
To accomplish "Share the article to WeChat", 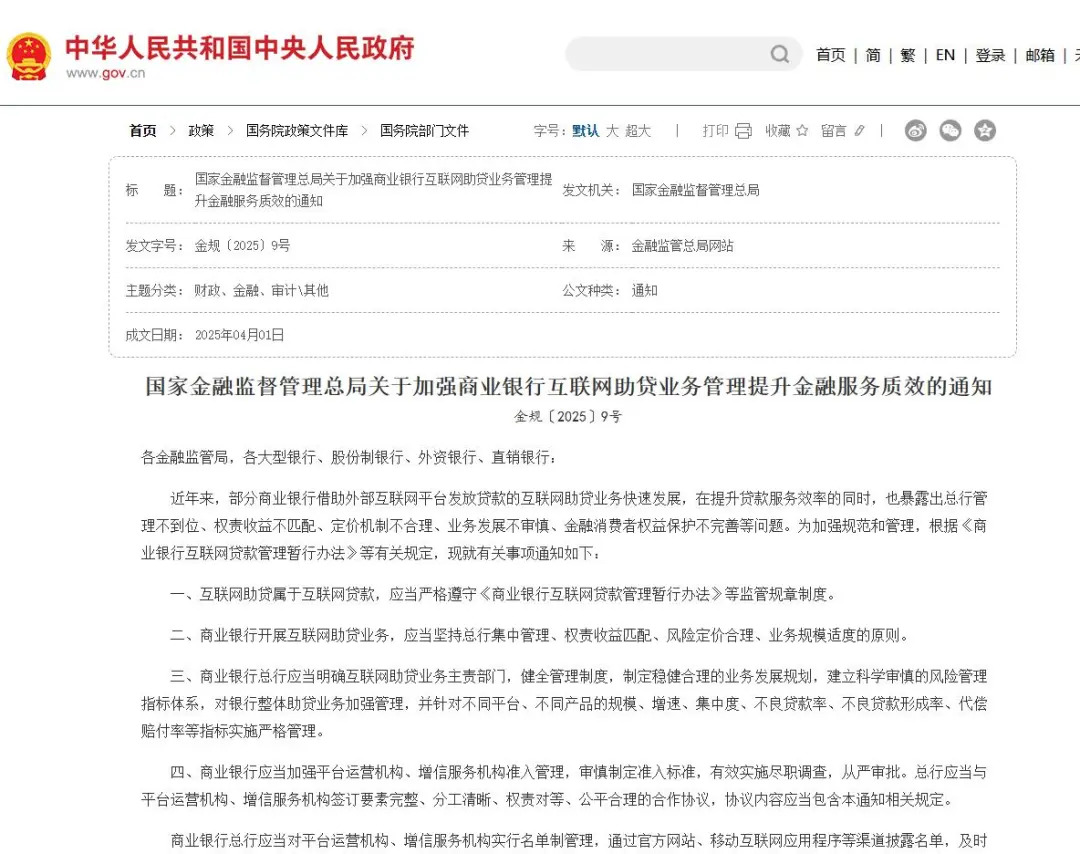I will tap(950, 131).
